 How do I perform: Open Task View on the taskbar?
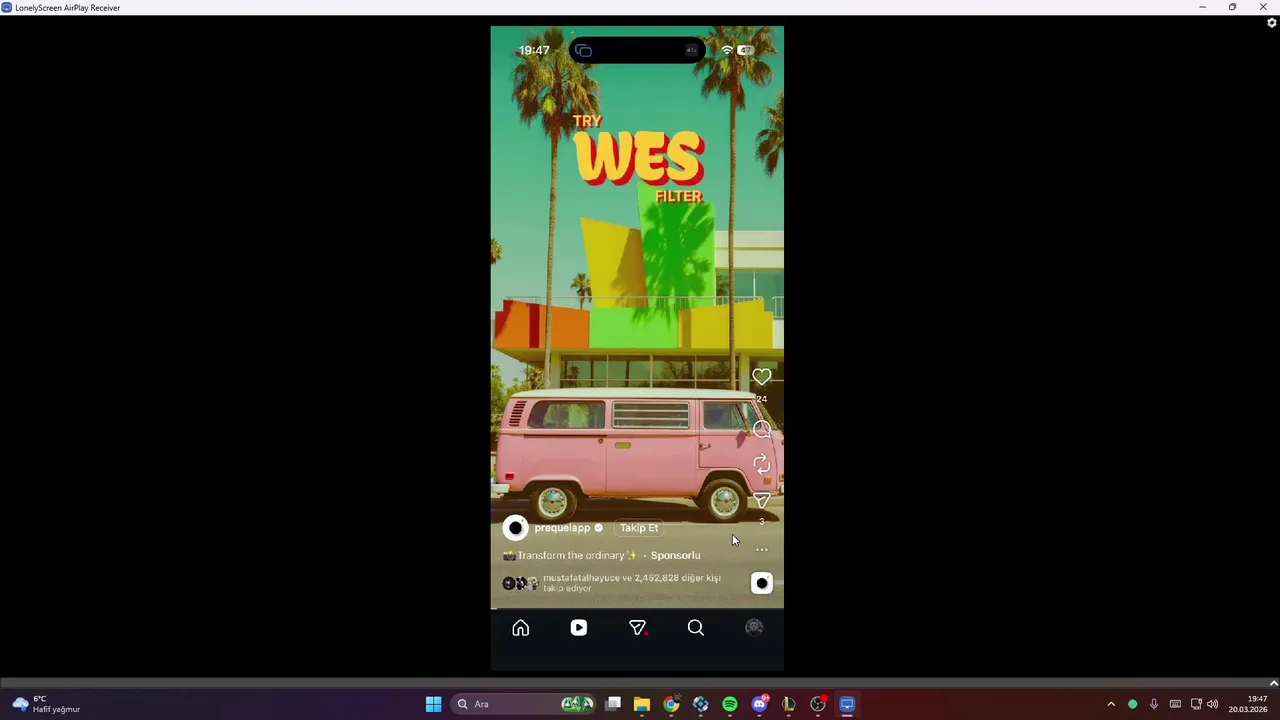tap(613, 704)
